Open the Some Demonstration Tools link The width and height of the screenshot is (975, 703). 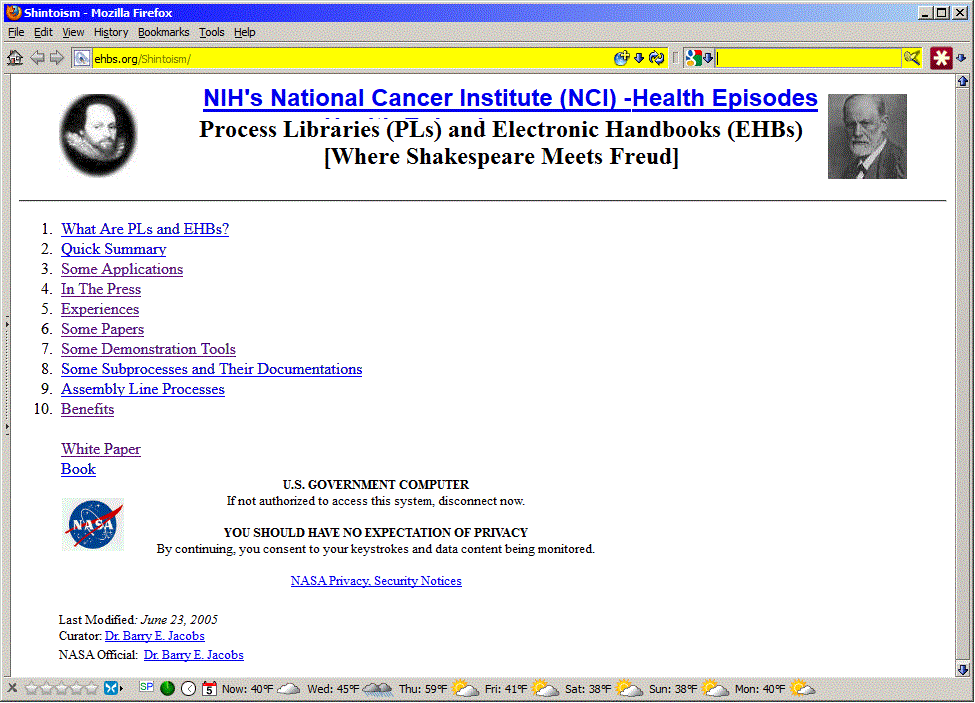(148, 349)
